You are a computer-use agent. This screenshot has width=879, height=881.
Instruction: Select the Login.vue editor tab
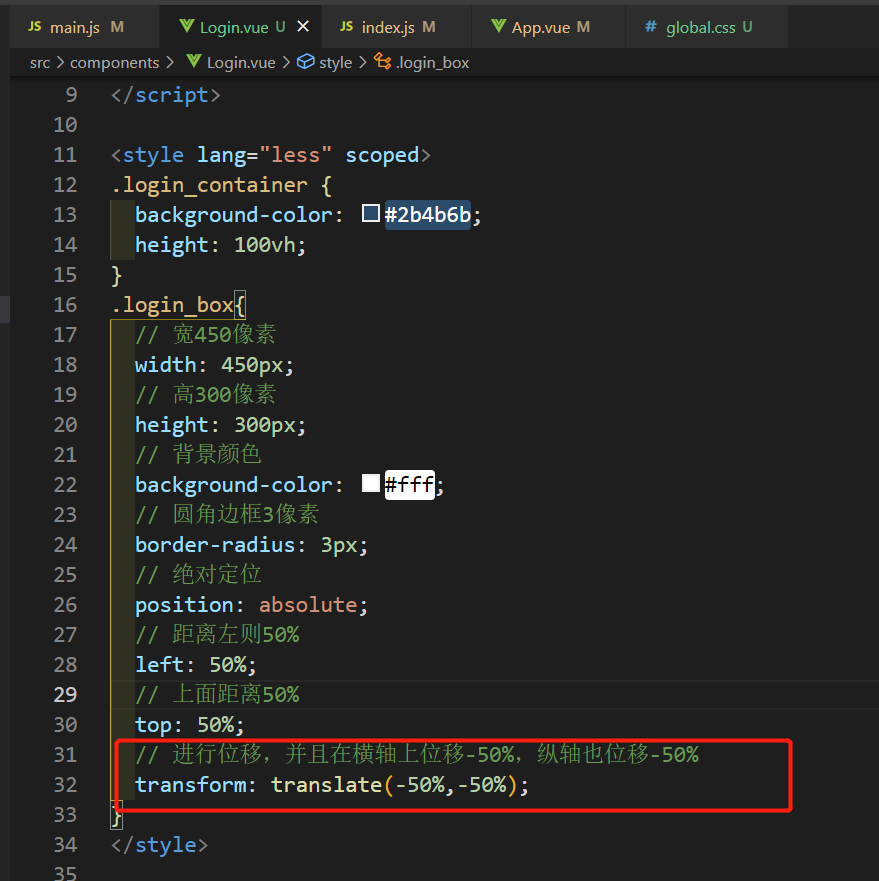pos(241,27)
